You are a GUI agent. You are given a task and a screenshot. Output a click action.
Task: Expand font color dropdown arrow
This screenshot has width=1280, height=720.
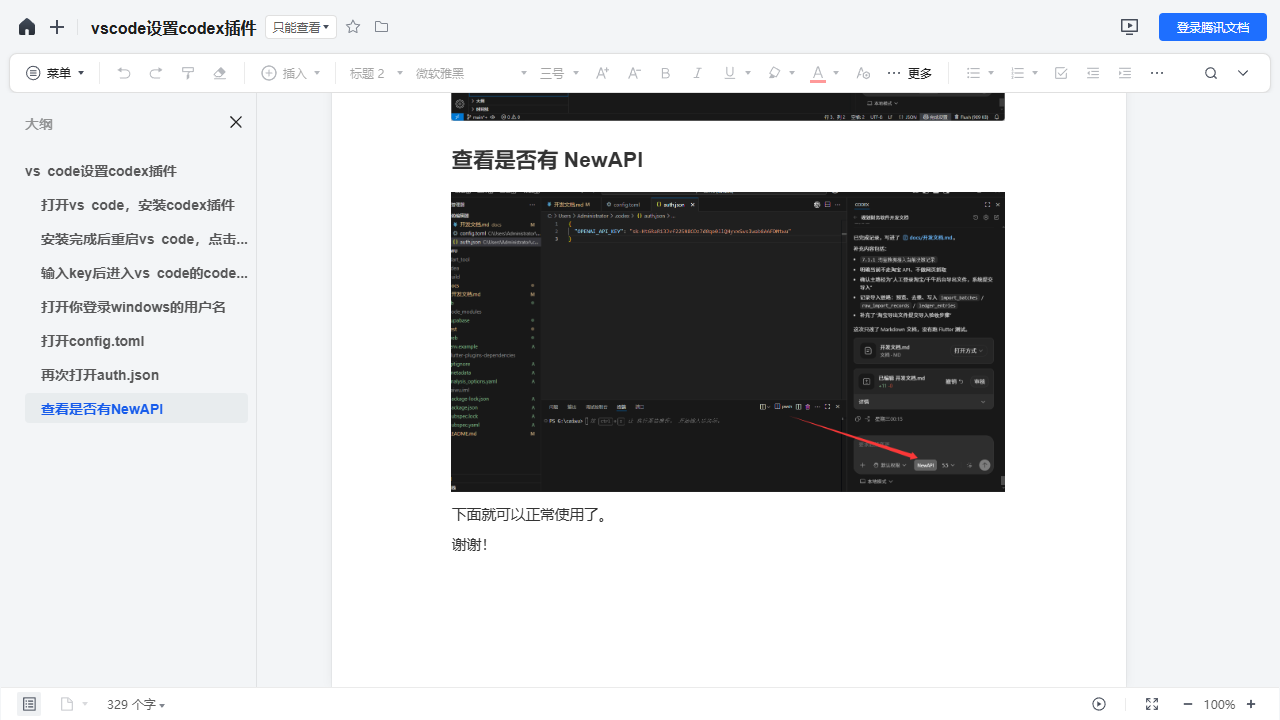836,73
